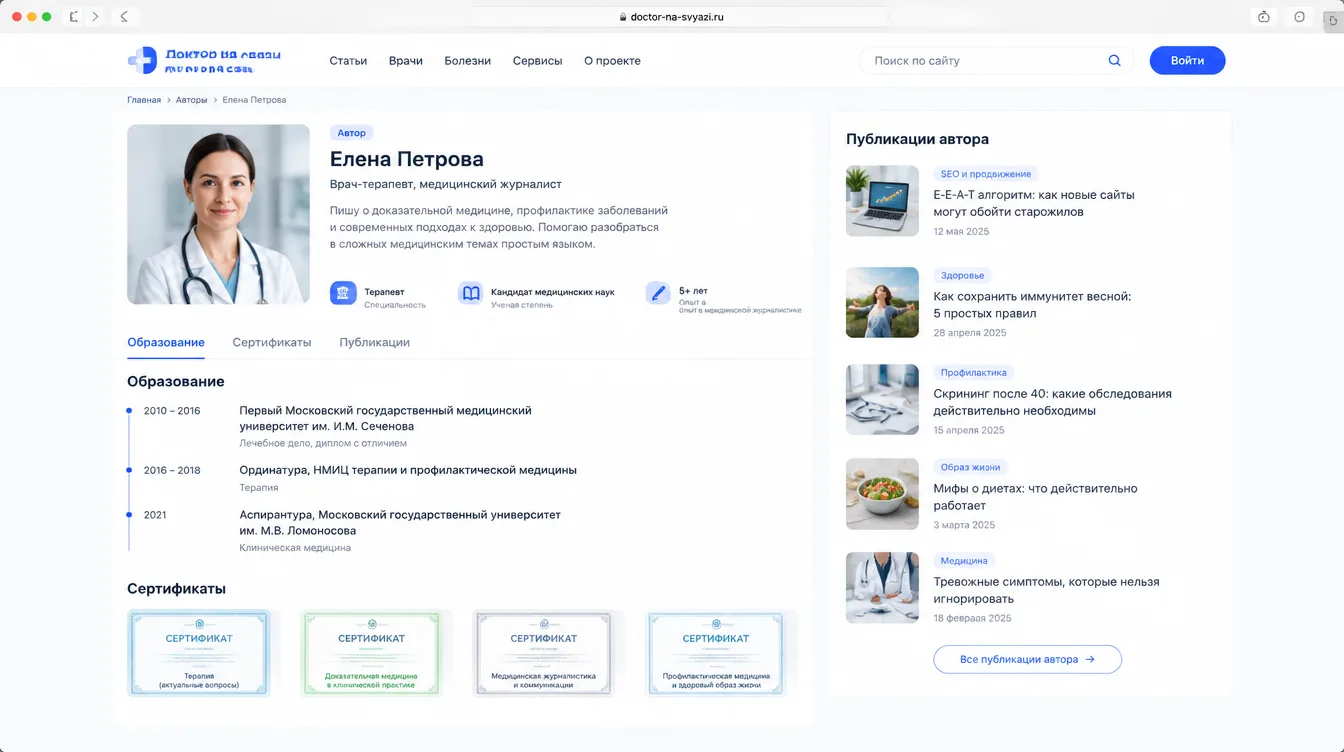Image resolution: width=1344 pixels, height=752 pixels.
Task: Click the SEO и продвижение tag
Action: click(x=985, y=174)
